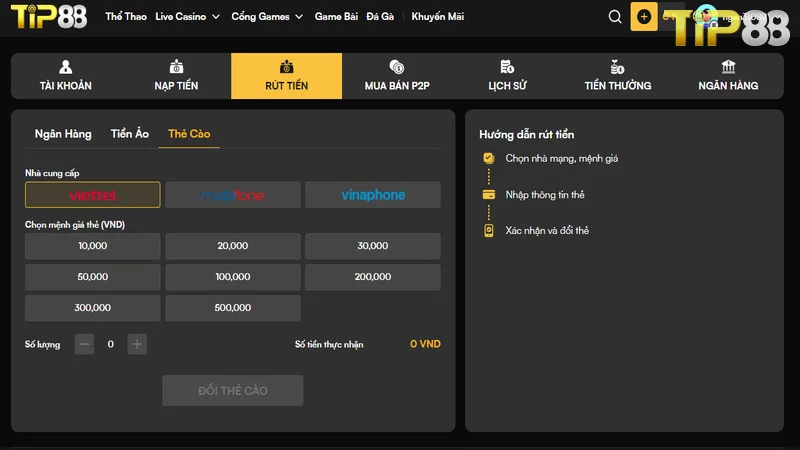Click the yellow plus deposit icon
This screenshot has width=800, height=450.
[x=643, y=17]
